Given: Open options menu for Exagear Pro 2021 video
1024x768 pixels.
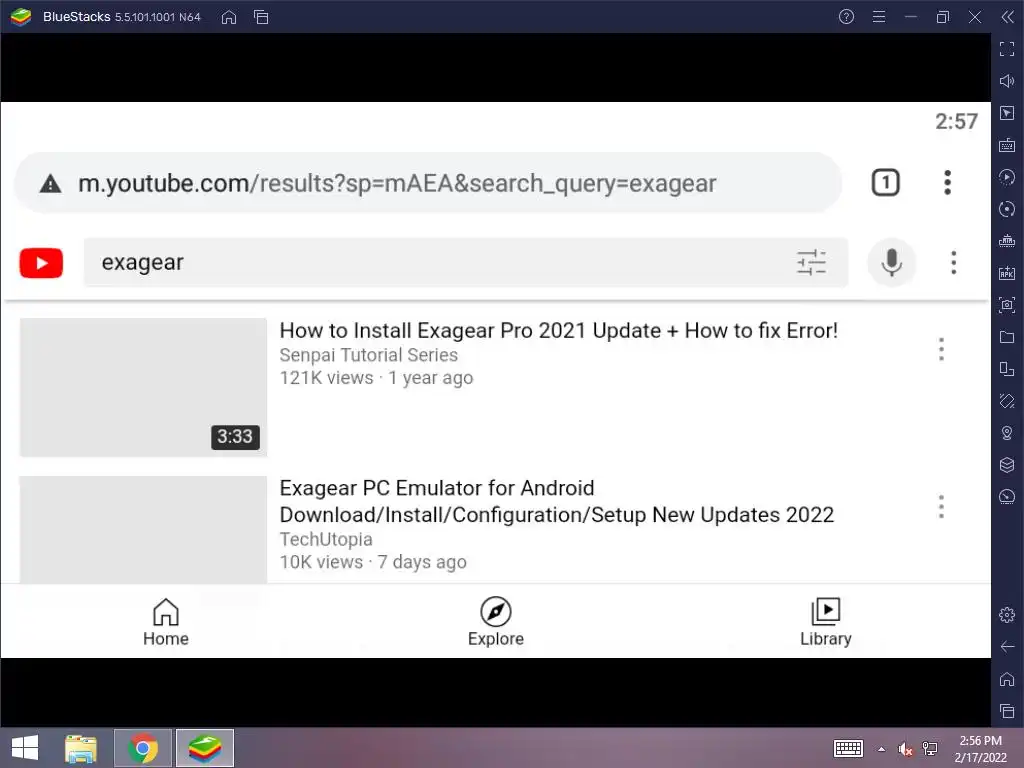Looking at the screenshot, I should click(941, 349).
